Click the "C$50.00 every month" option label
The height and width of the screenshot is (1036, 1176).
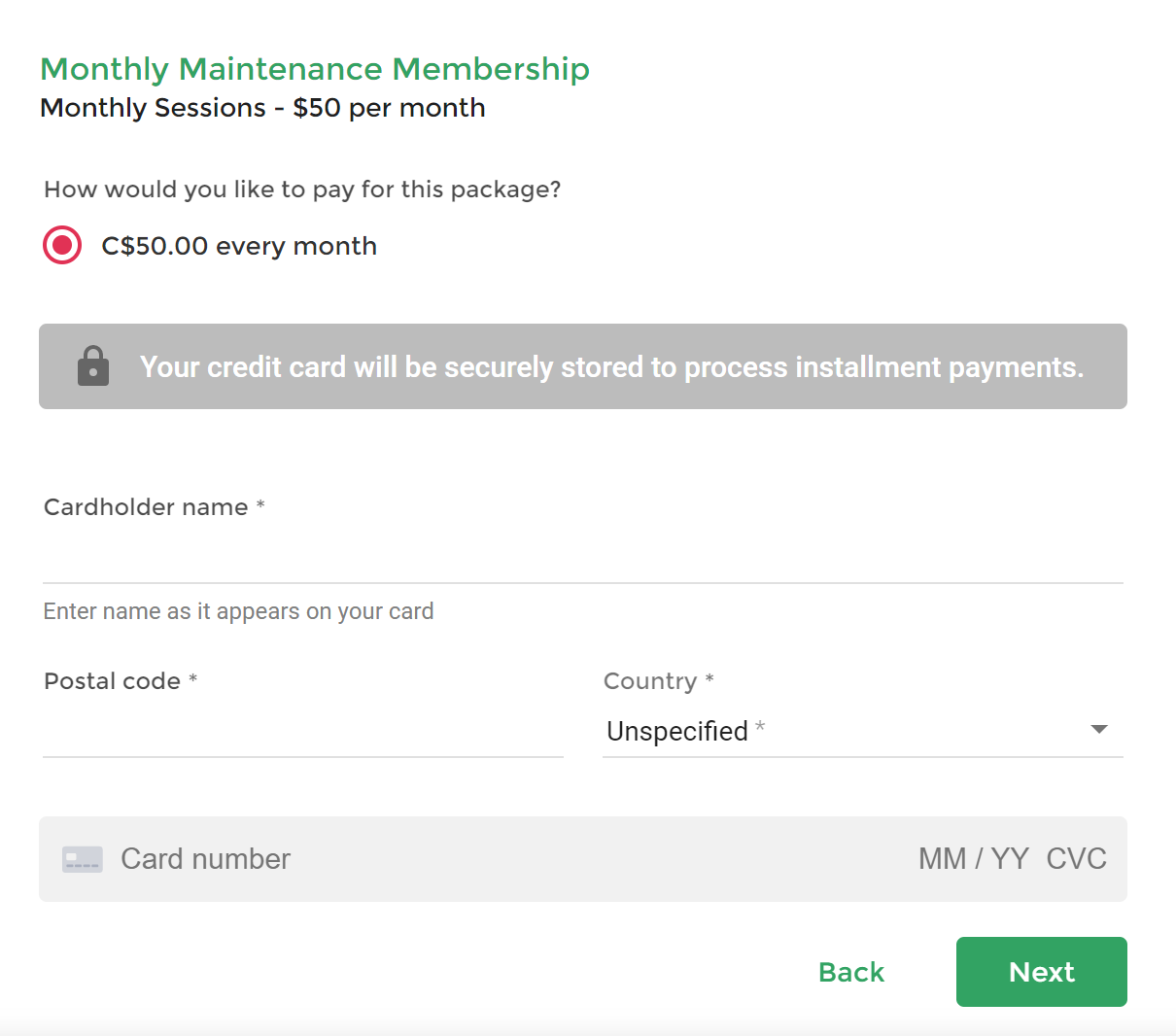(239, 246)
